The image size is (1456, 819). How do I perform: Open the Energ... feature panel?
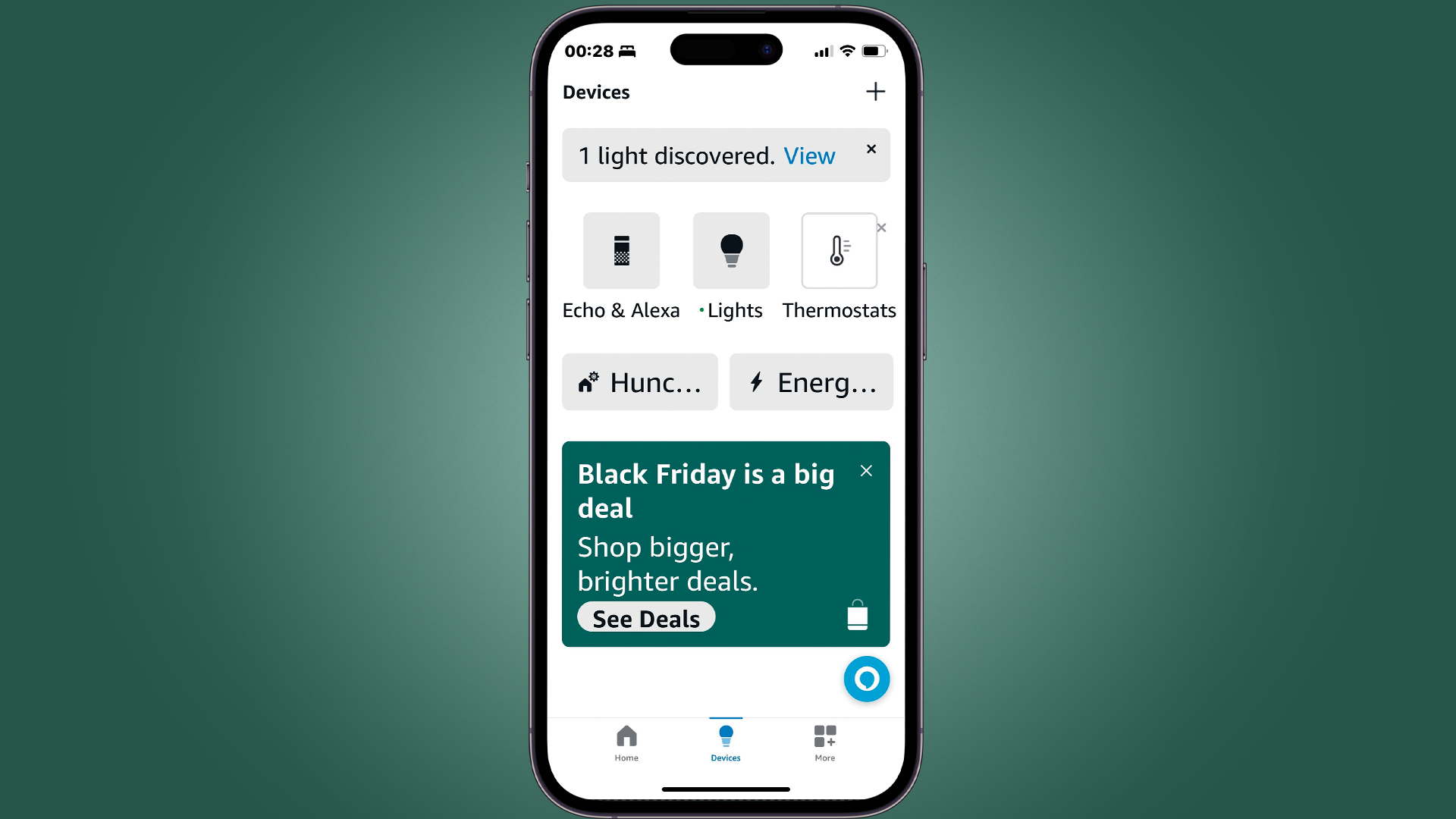[810, 381]
